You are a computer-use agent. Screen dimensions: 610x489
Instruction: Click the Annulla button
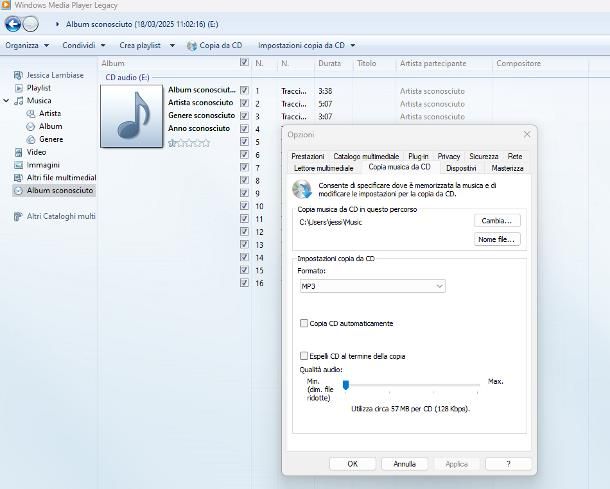click(x=405, y=464)
